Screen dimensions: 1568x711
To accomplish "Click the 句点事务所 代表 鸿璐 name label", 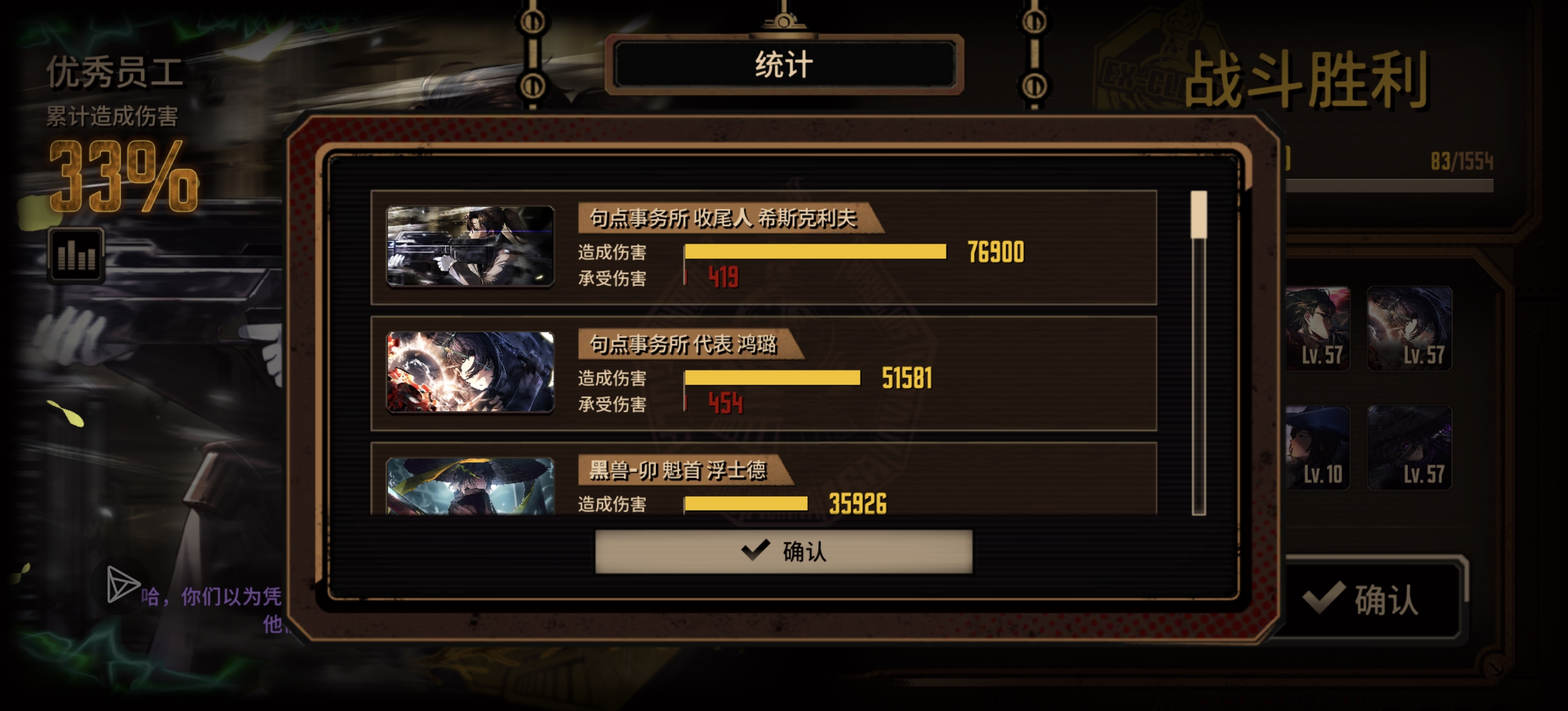I will 683,344.
